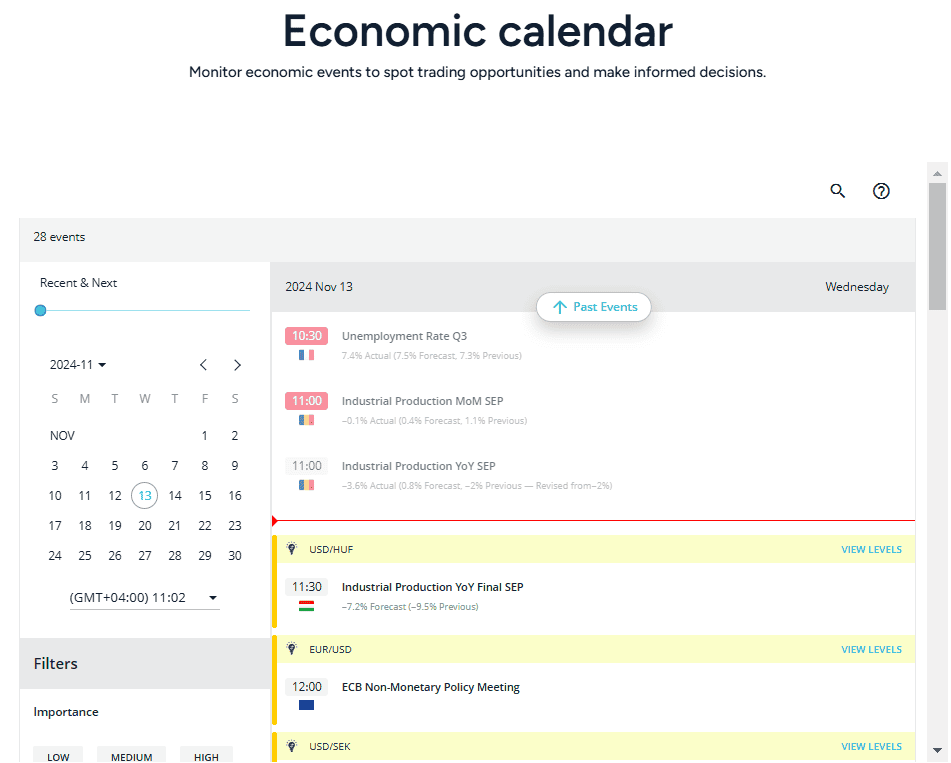Open the GMT+04:00 timezone dropdown
The width and height of the screenshot is (951, 763).
[x=144, y=598]
